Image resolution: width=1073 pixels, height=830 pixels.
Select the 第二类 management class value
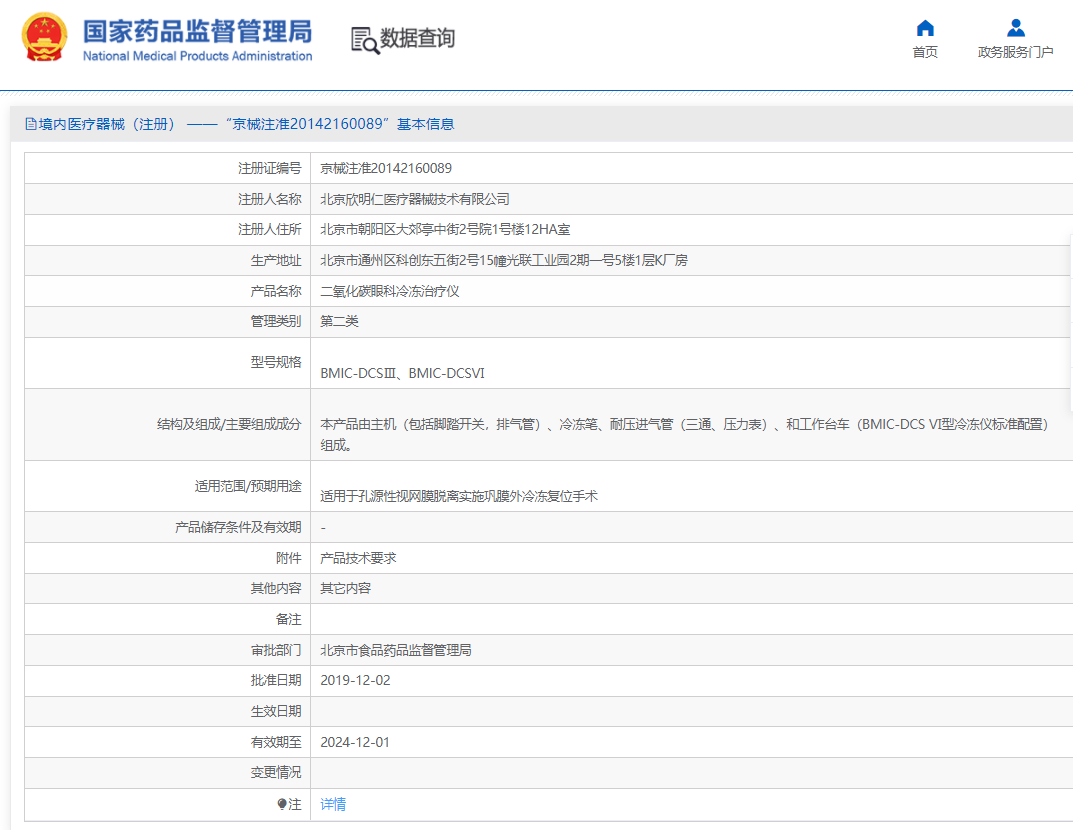pyautogui.click(x=339, y=321)
